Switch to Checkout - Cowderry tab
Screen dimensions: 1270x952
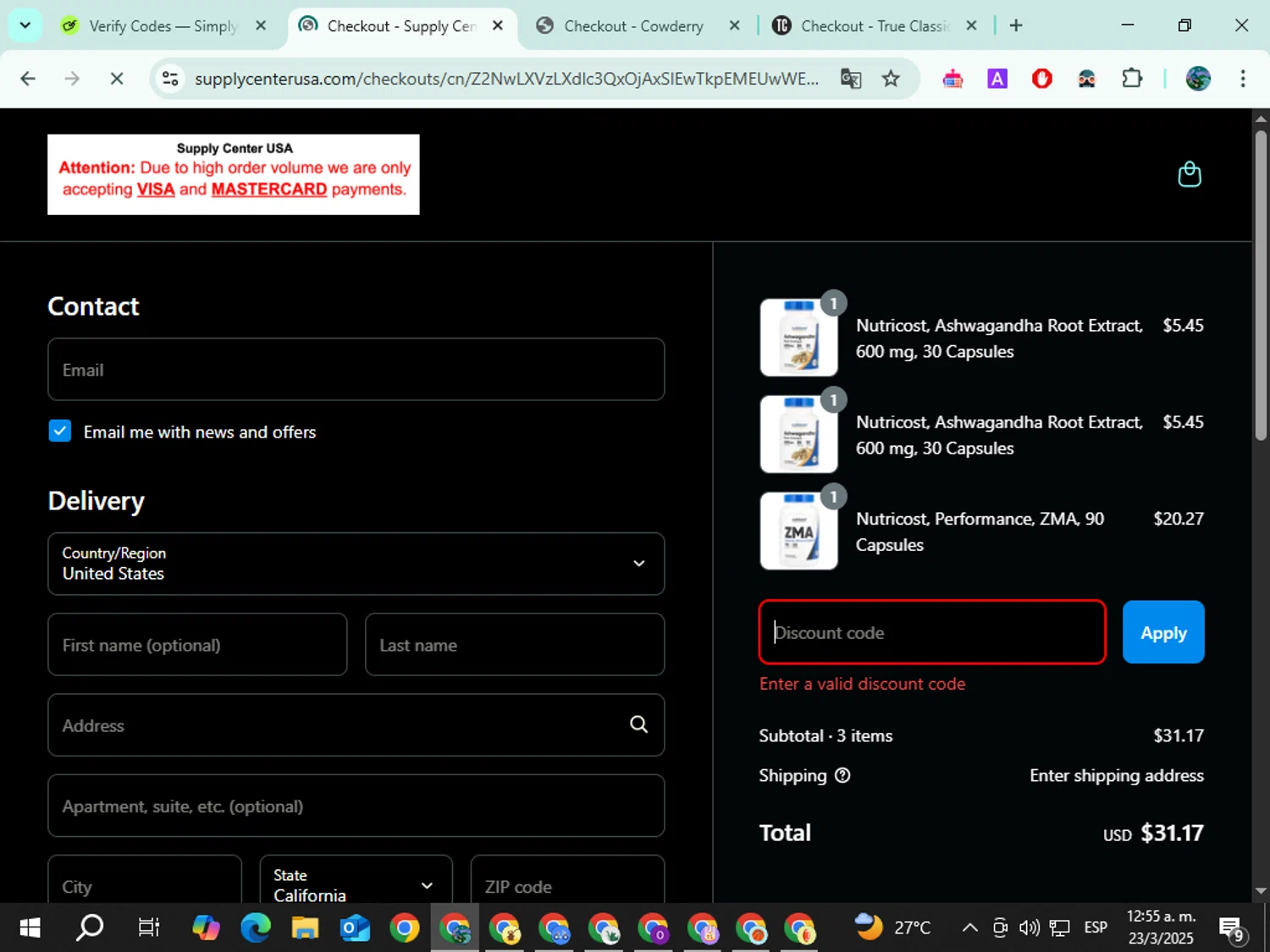tap(633, 25)
